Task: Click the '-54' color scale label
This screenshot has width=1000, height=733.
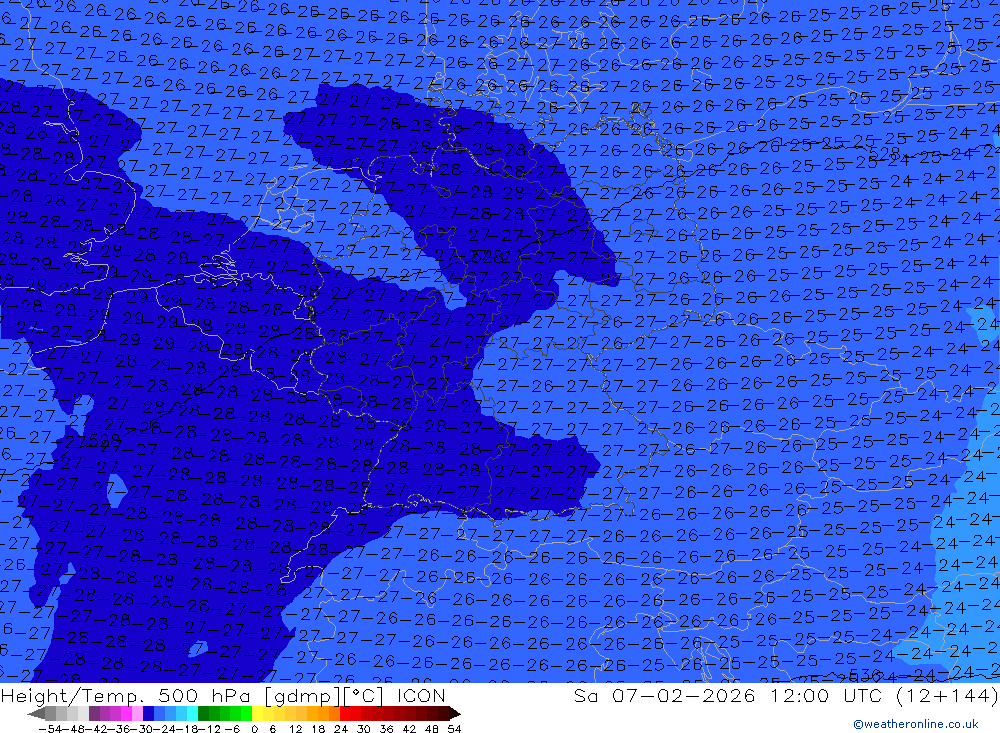Action: (x=50, y=729)
